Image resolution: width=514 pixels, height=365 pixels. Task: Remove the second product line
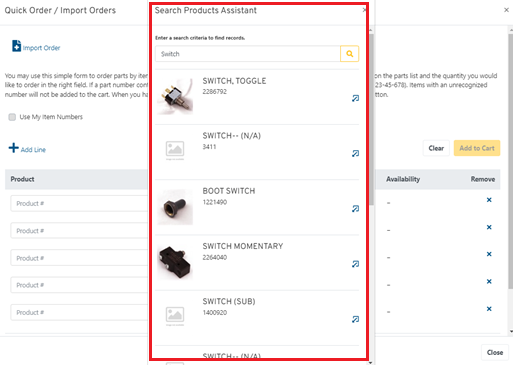(489, 227)
